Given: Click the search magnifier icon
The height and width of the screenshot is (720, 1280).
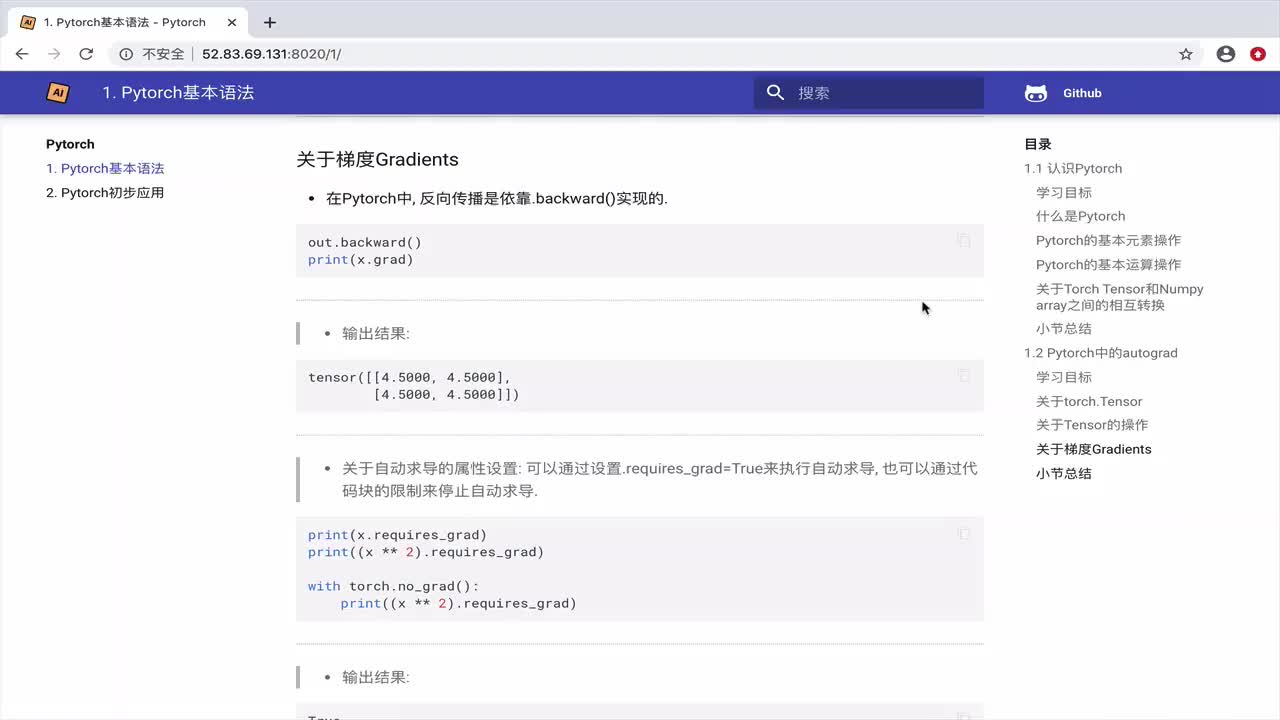Looking at the screenshot, I should click(775, 92).
